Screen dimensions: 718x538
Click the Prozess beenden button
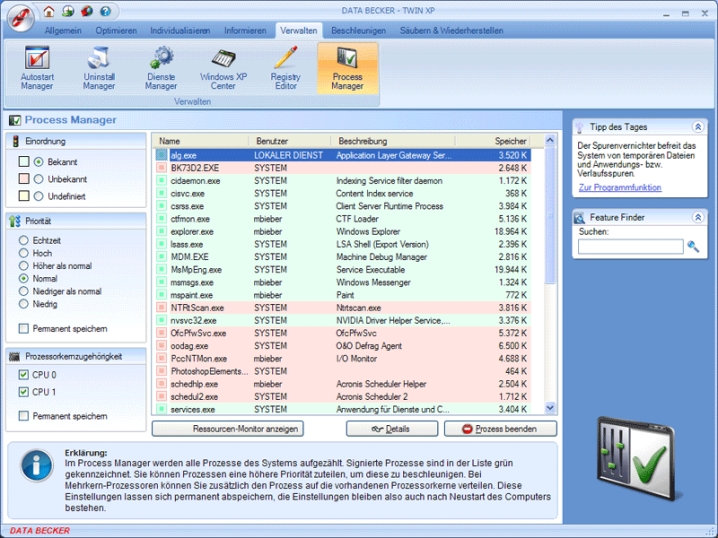click(x=500, y=428)
